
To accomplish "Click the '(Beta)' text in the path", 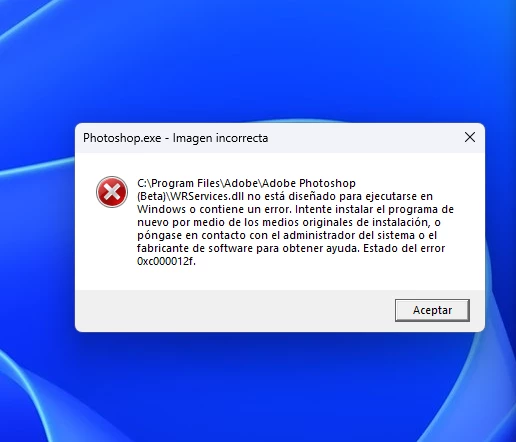I will pyautogui.click(x=151, y=196).
